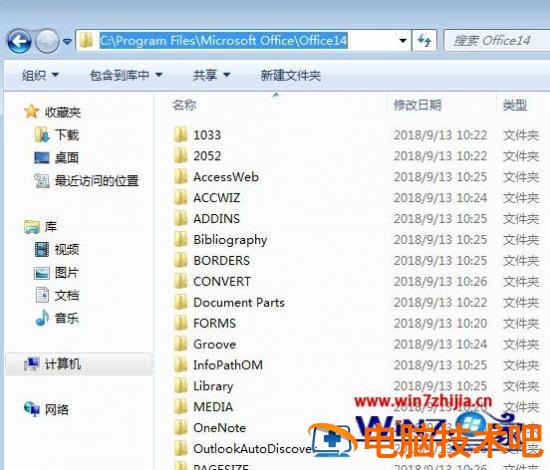Screen dimensions: 550x470
Task: Open the recent pages dropdown arrow
Action: (67, 42)
